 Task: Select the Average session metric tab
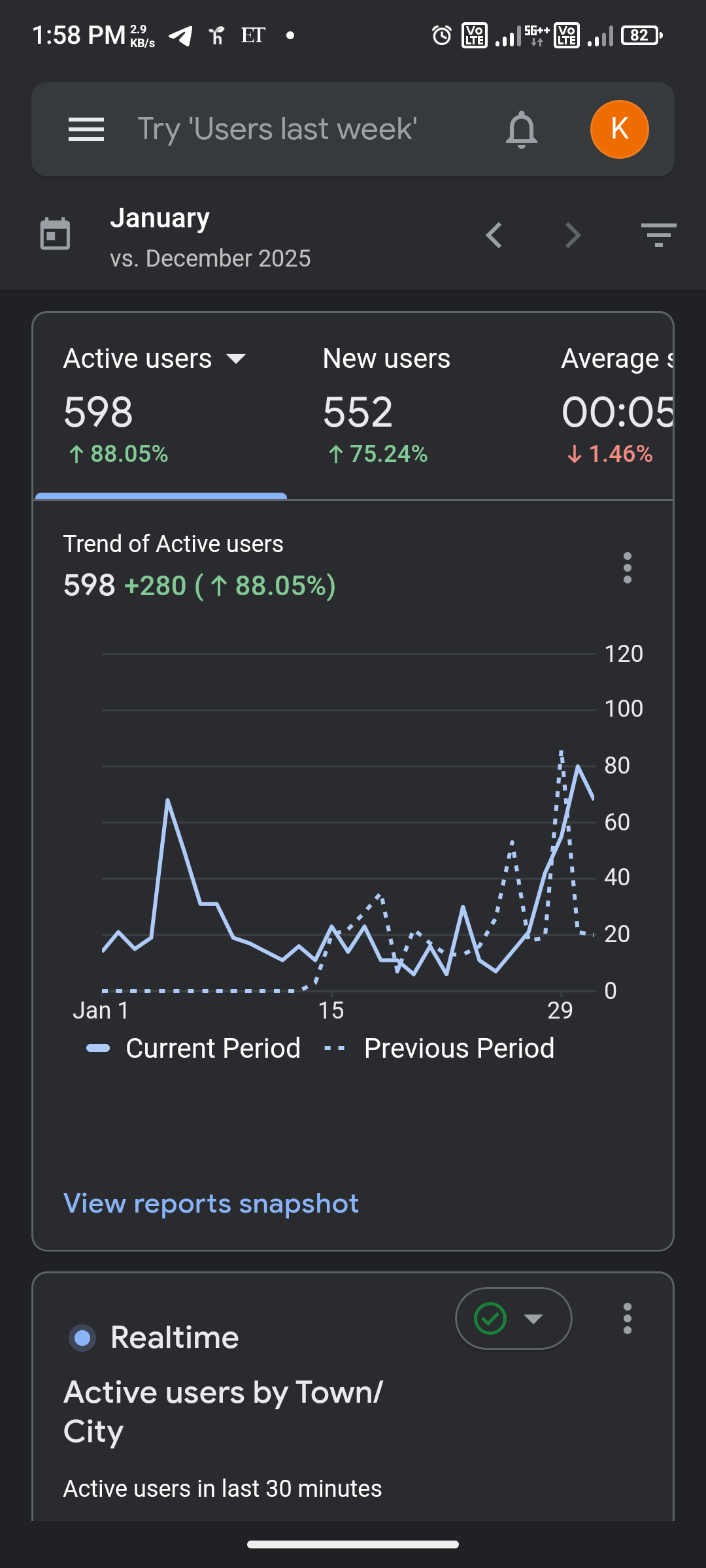click(x=616, y=405)
